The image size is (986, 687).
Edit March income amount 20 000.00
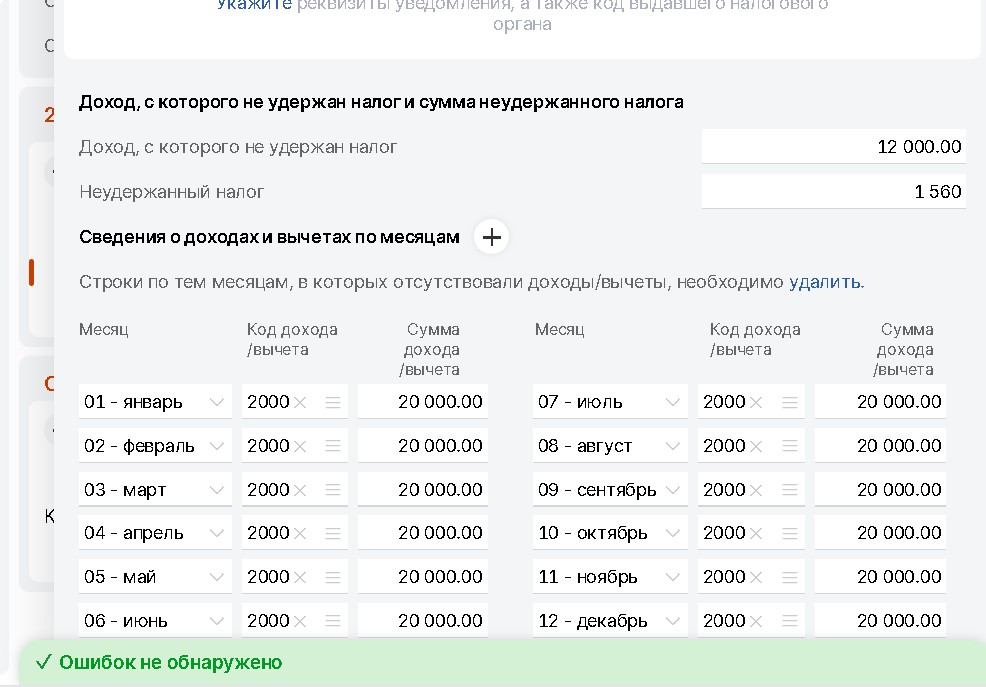coord(423,490)
